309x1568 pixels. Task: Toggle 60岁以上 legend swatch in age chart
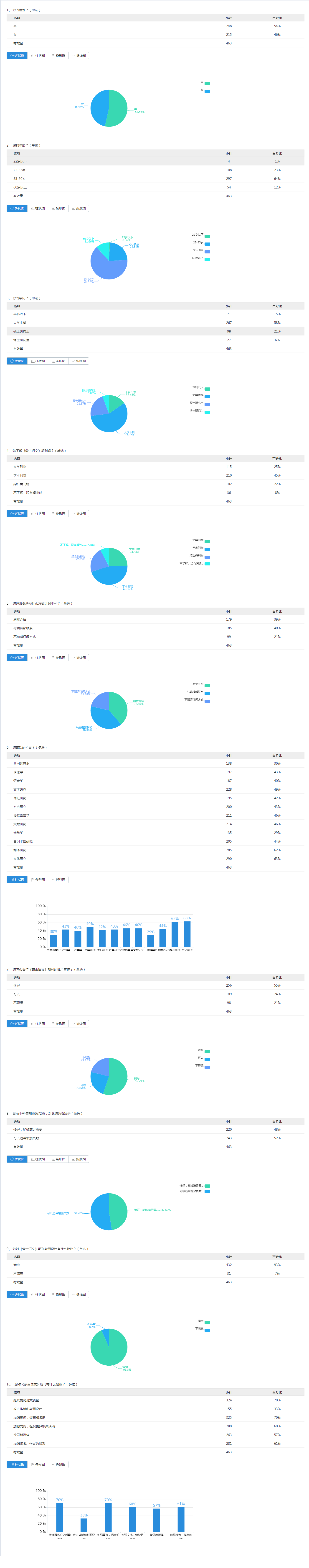208,259
